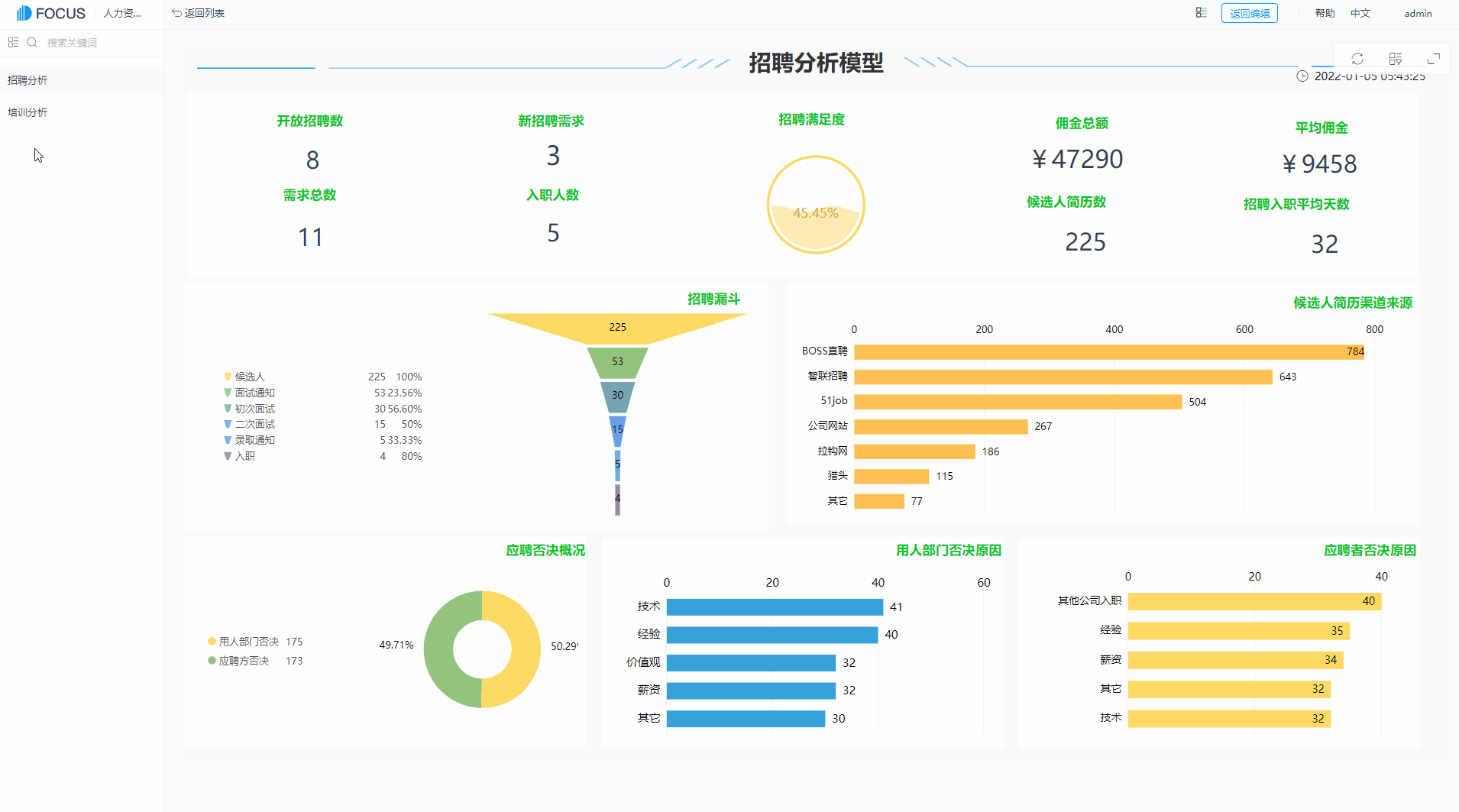Click the green 面试通知 legend color swatch

(227, 392)
